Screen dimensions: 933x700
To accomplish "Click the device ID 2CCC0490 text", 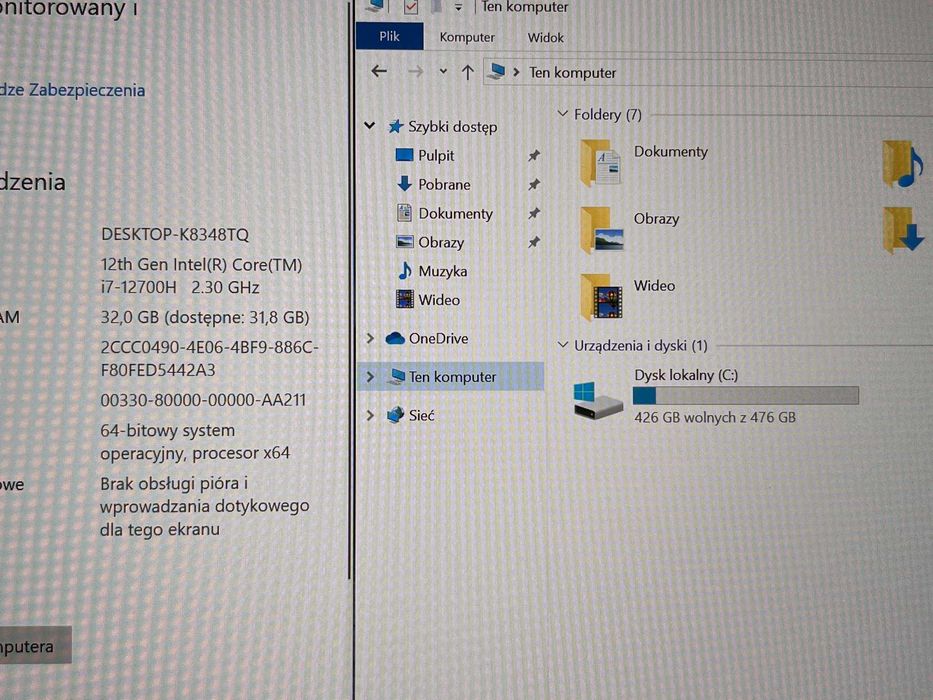I will point(209,358).
